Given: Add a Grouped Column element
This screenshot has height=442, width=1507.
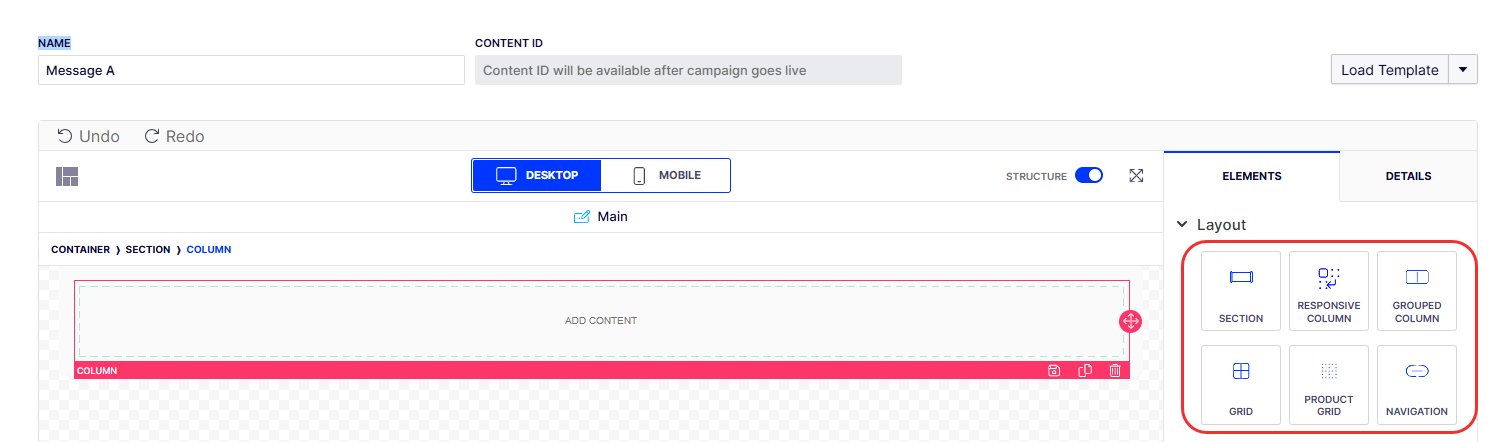Looking at the screenshot, I should (x=1416, y=291).
